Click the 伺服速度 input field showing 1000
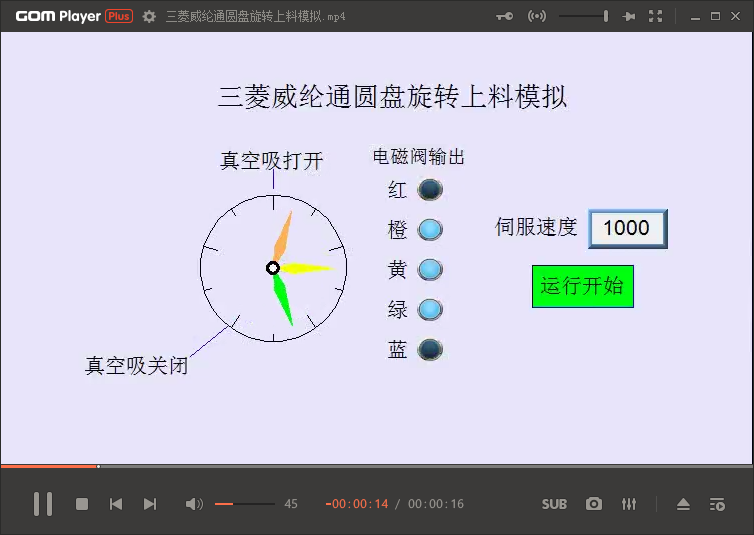The height and width of the screenshot is (535, 754). [627, 228]
